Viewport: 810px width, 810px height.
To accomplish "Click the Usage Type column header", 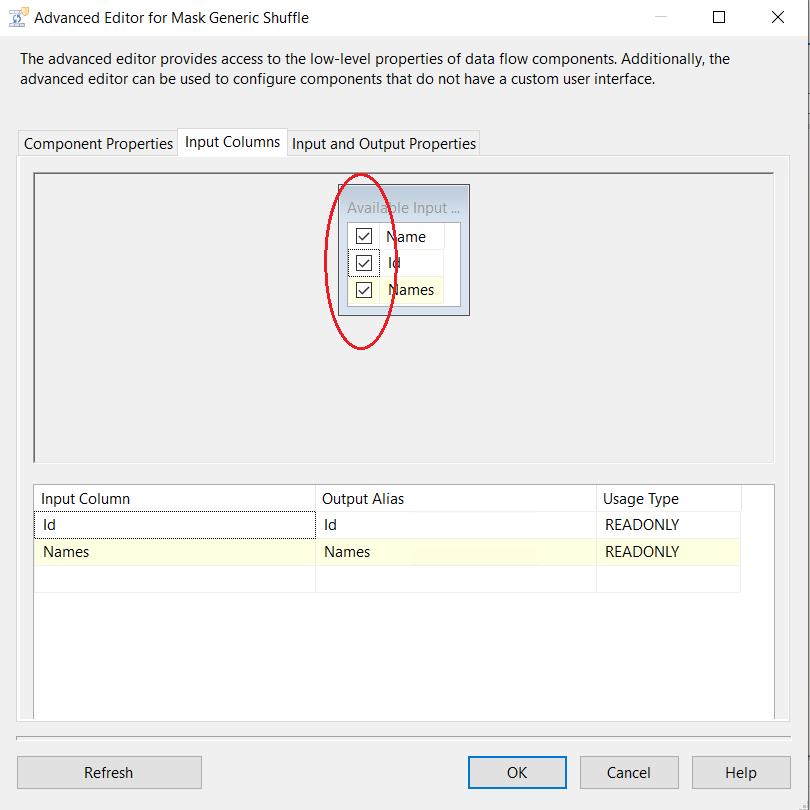I will pos(667,499).
